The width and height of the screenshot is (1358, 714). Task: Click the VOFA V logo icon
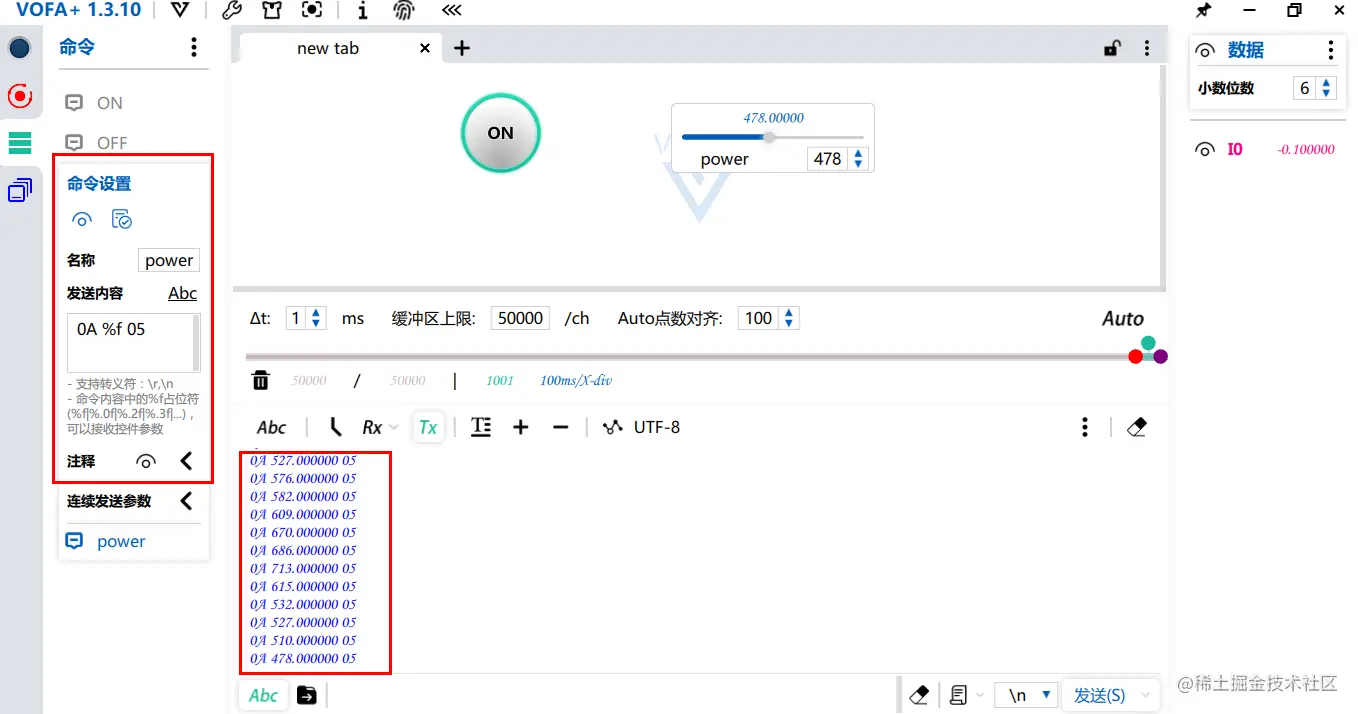tap(179, 10)
